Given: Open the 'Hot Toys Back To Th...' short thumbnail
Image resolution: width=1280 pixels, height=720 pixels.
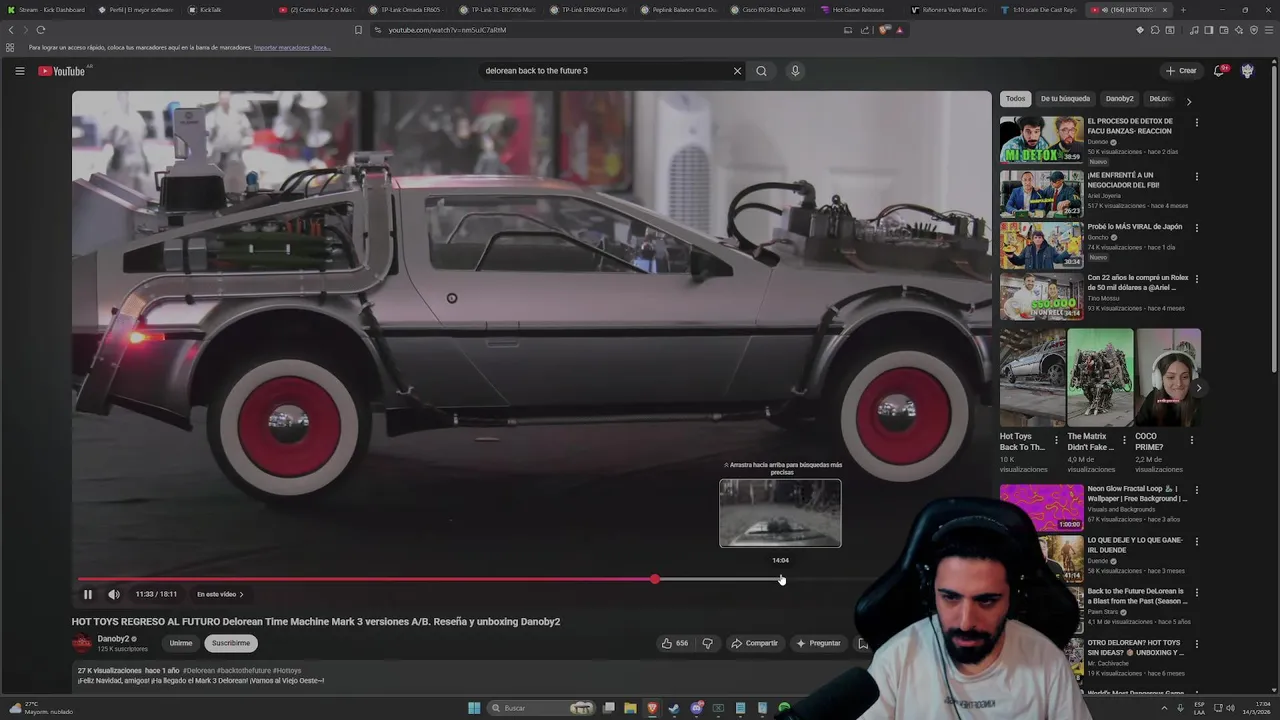Looking at the screenshot, I should [1032, 378].
